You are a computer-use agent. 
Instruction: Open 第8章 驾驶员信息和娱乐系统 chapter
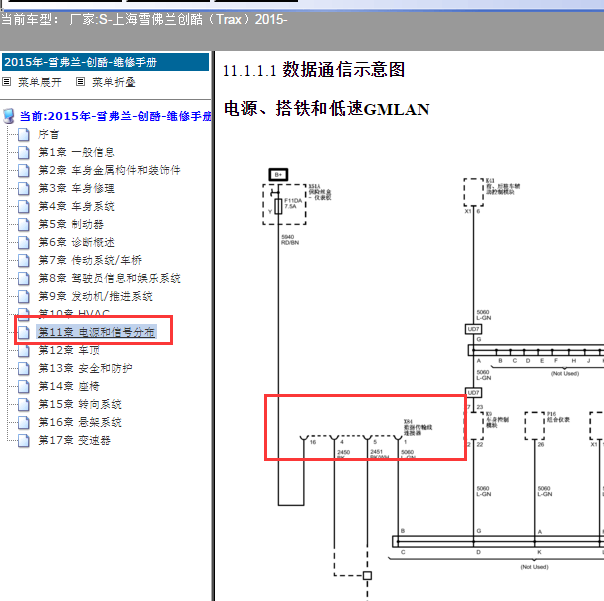click(109, 278)
